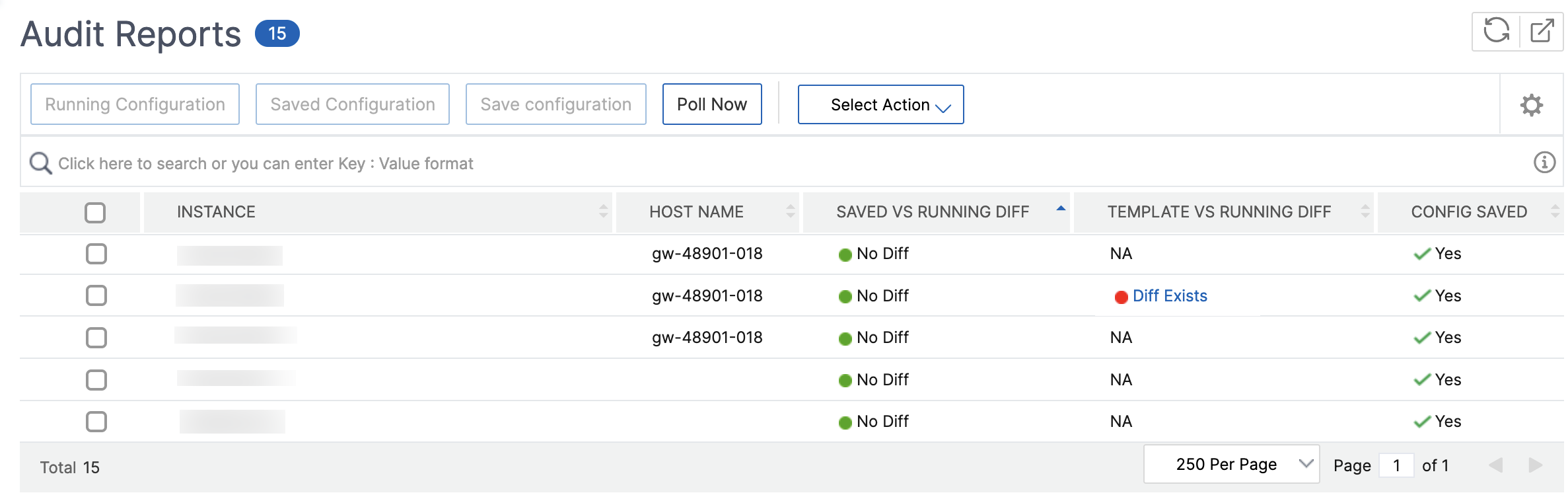
Task: Click the page number input box
Action: pos(1396,466)
